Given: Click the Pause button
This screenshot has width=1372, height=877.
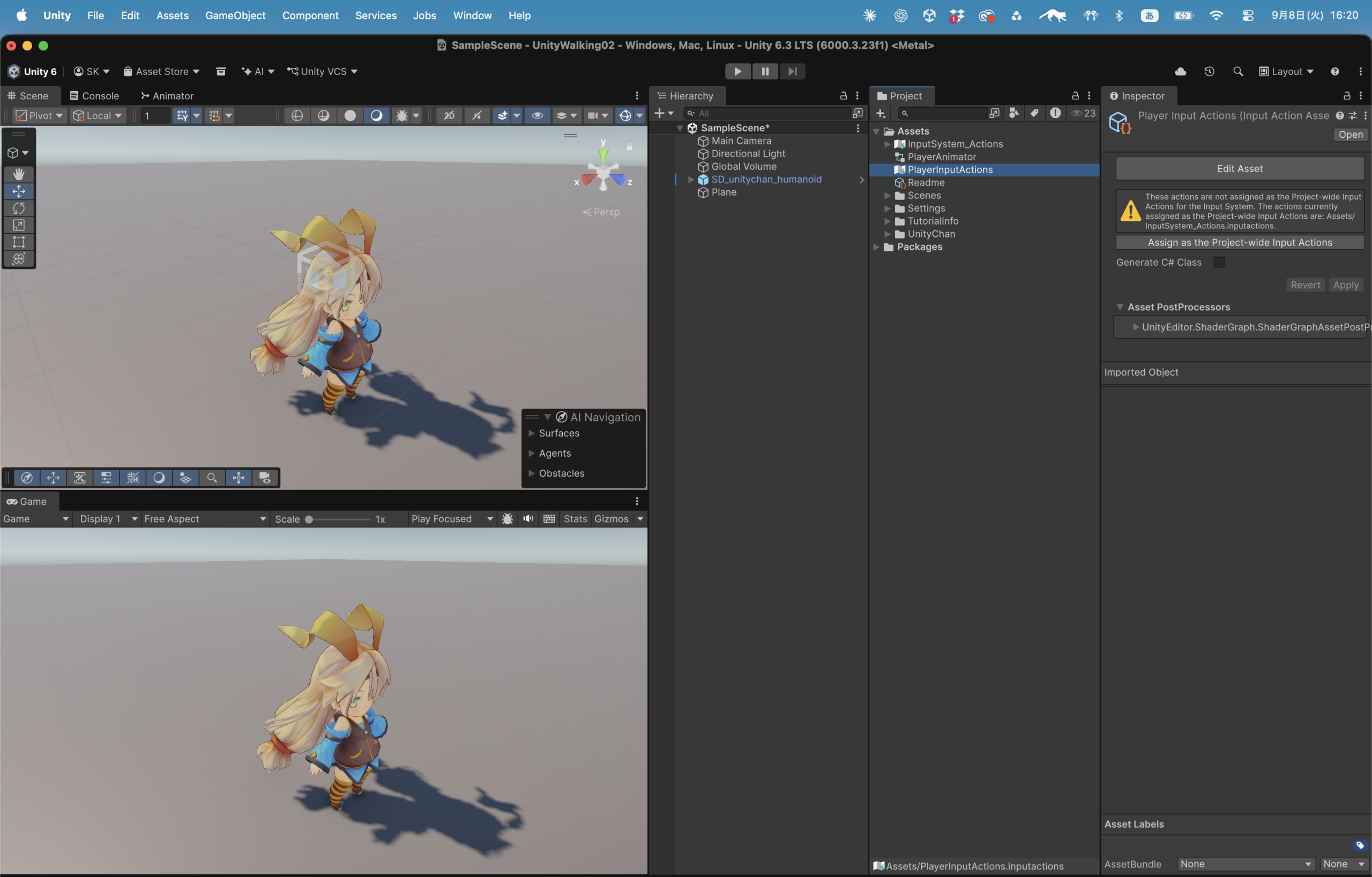Looking at the screenshot, I should tap(765, 71).
